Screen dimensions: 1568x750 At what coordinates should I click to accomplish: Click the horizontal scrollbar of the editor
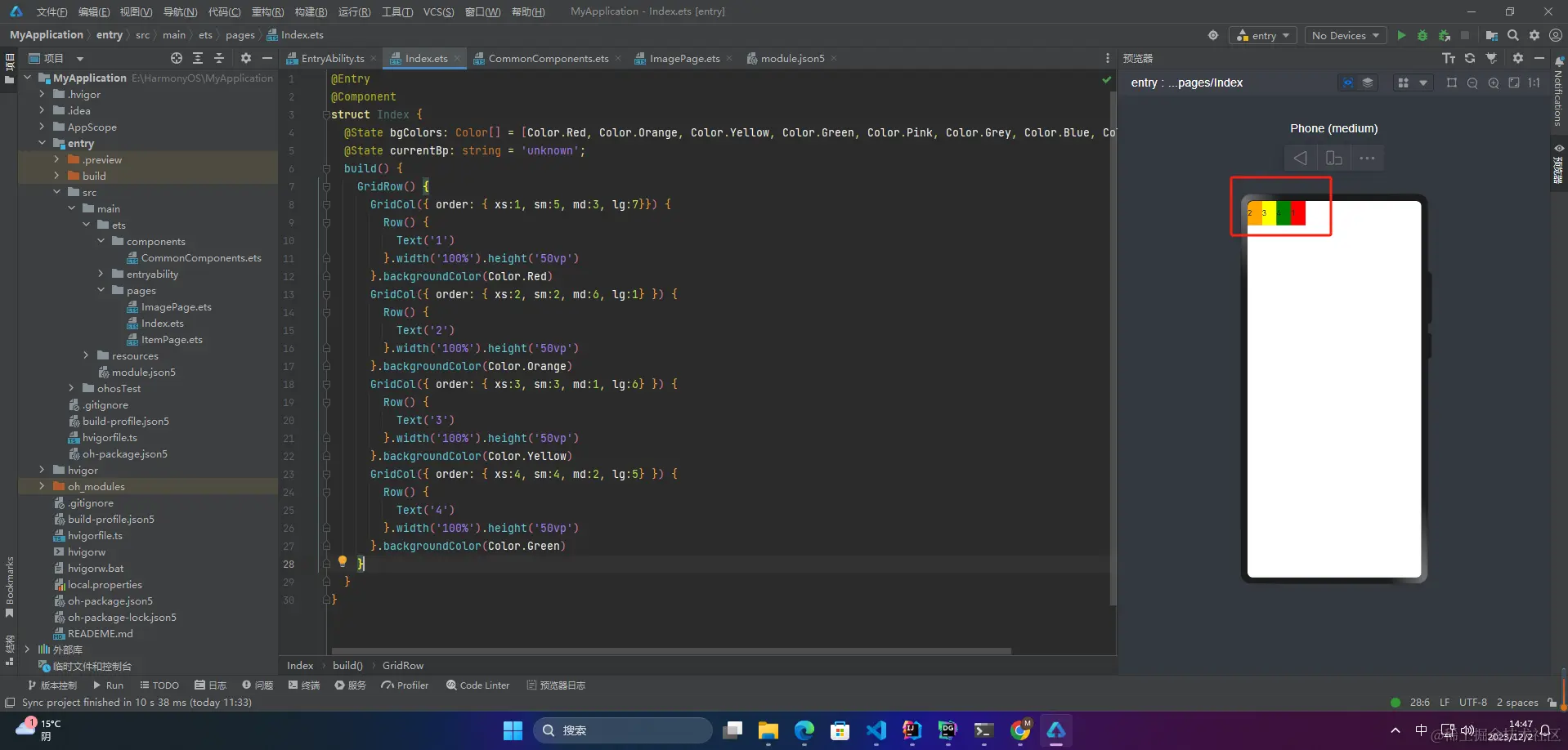tap(671, 651)
